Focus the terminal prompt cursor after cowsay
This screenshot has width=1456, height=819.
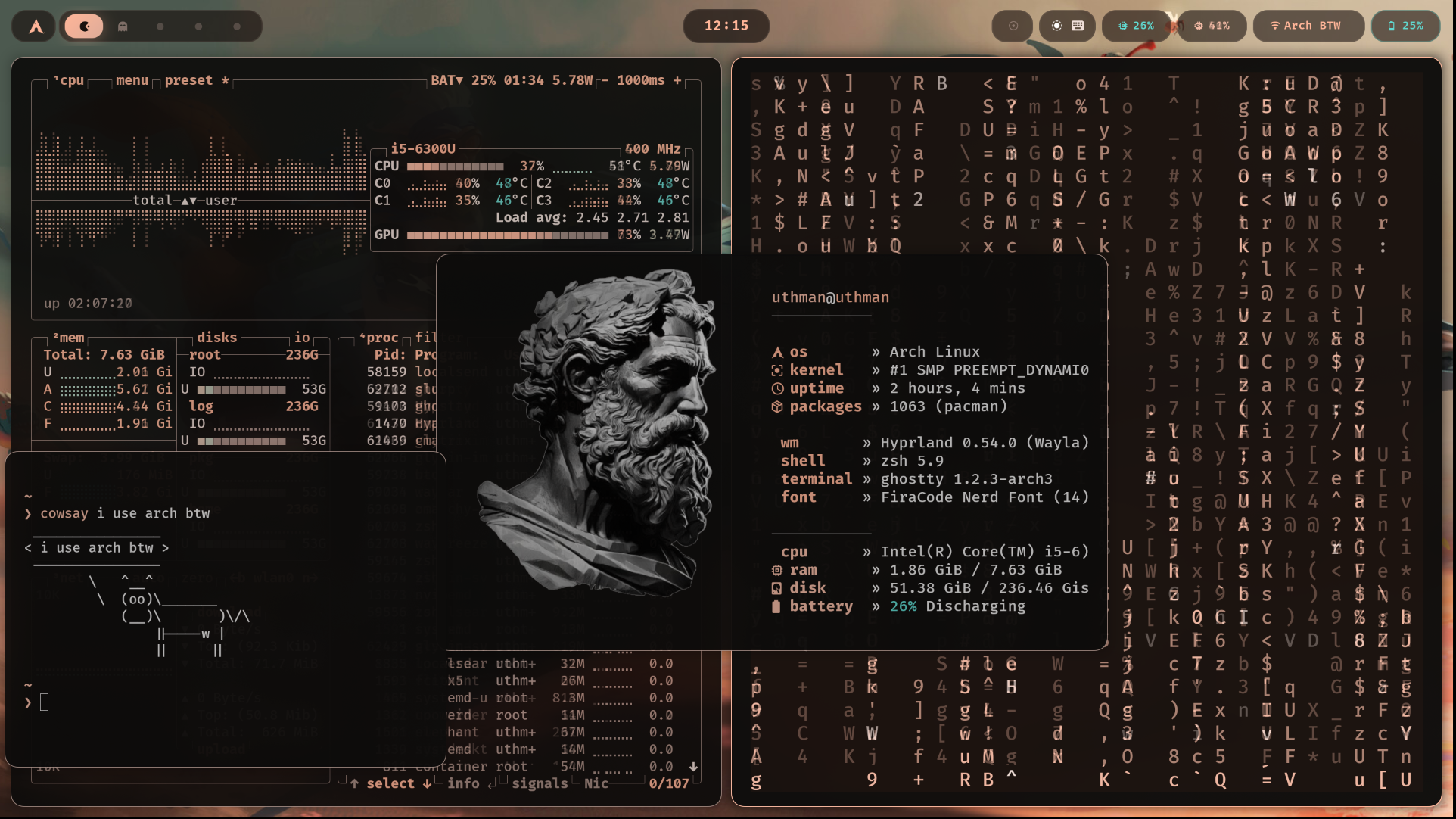tap(44, 702)
